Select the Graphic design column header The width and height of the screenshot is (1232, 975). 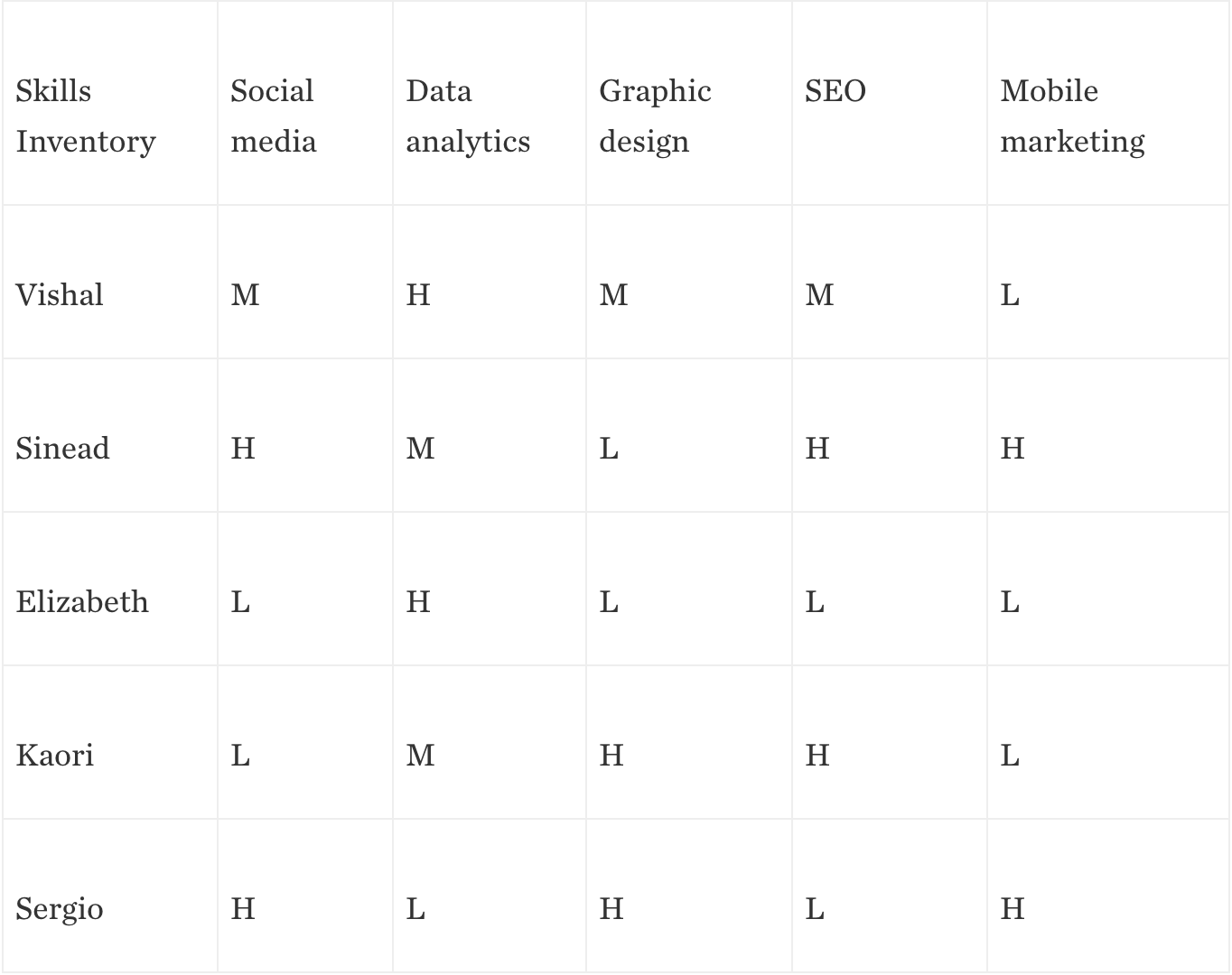pyautogui.click(x=655, y=116)
